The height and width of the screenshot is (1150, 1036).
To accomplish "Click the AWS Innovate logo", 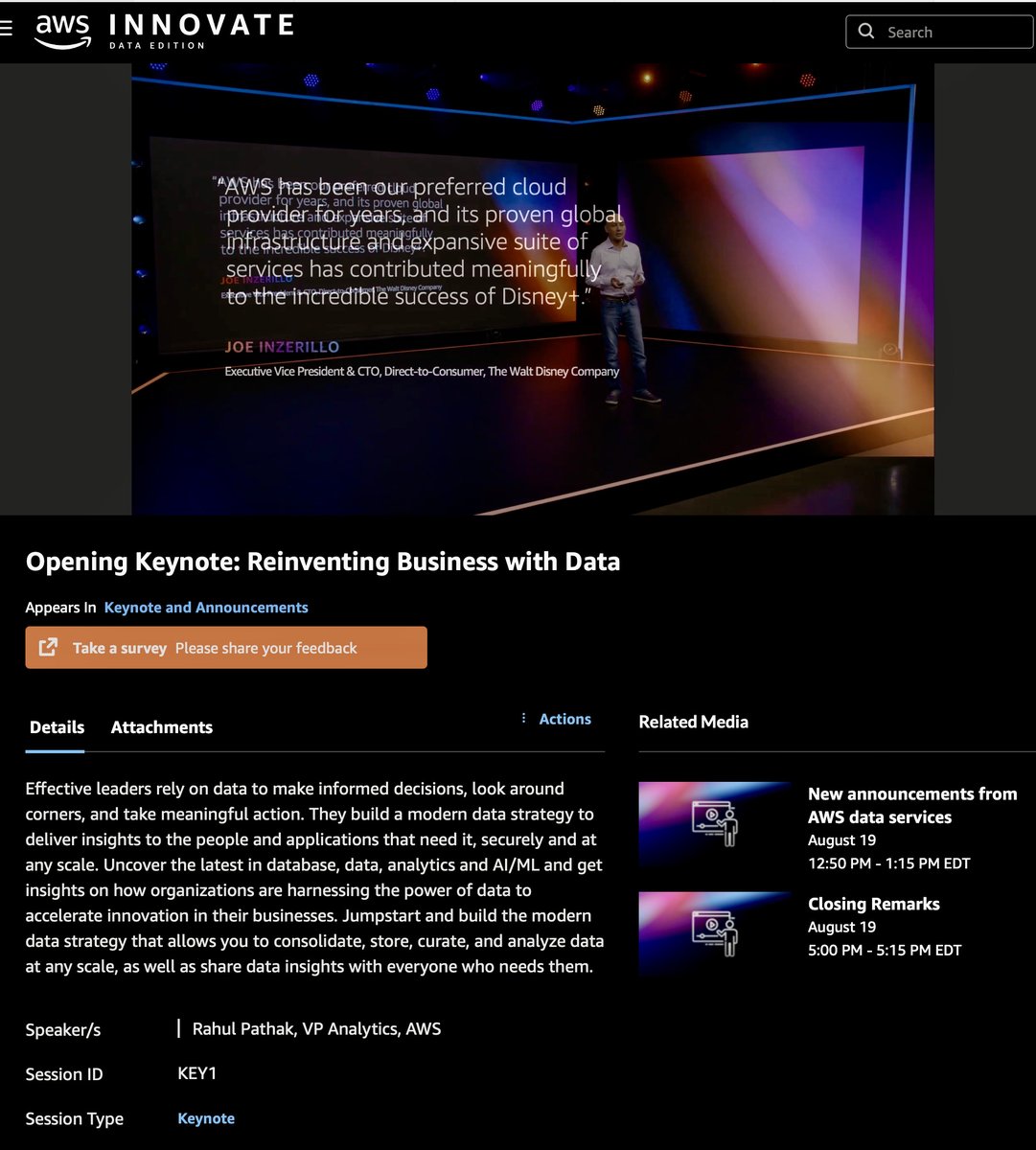I will click(164, 31).
